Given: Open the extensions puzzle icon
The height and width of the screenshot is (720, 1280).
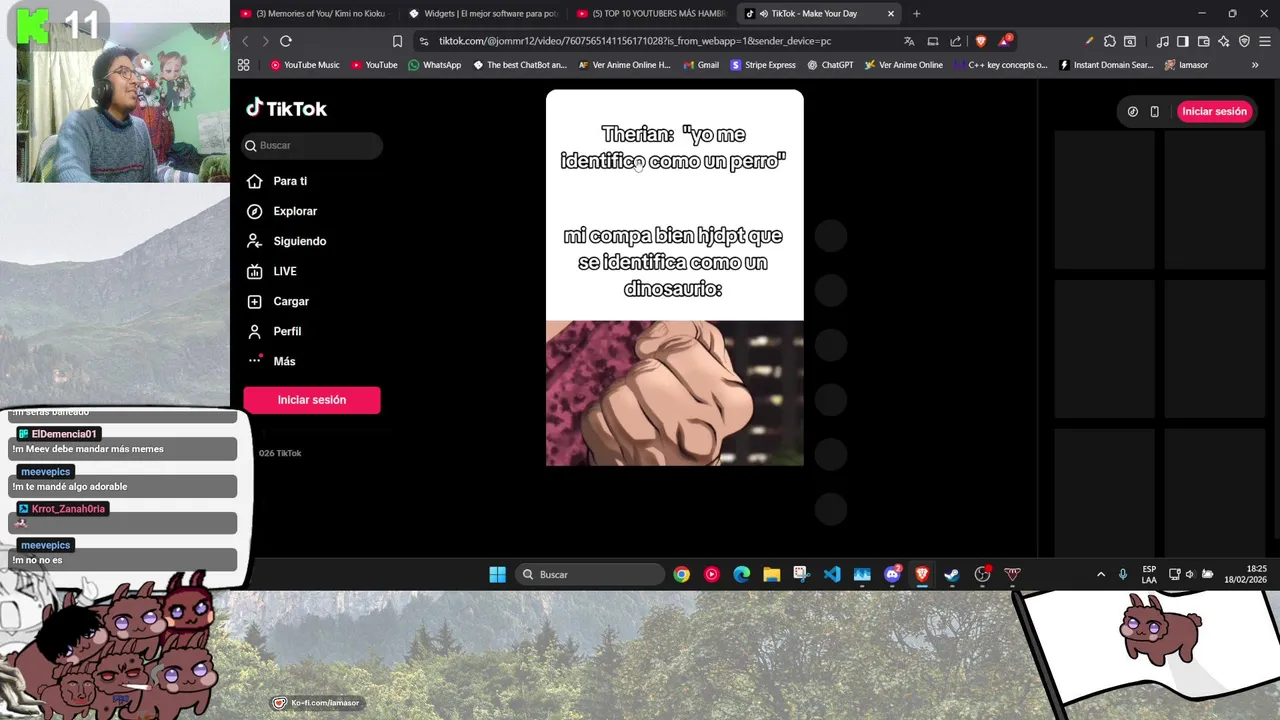Looking at the screenshot, I should (1110, 41).
